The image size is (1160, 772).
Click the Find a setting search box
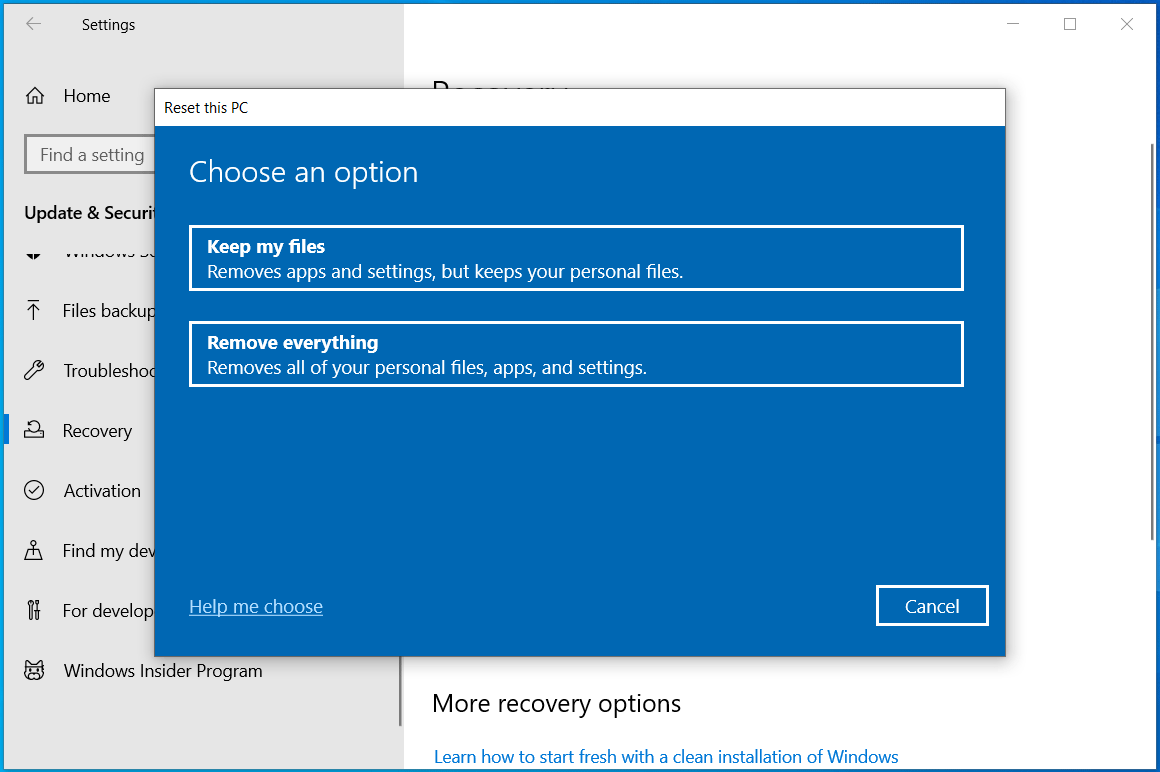[x=91, y=154]
